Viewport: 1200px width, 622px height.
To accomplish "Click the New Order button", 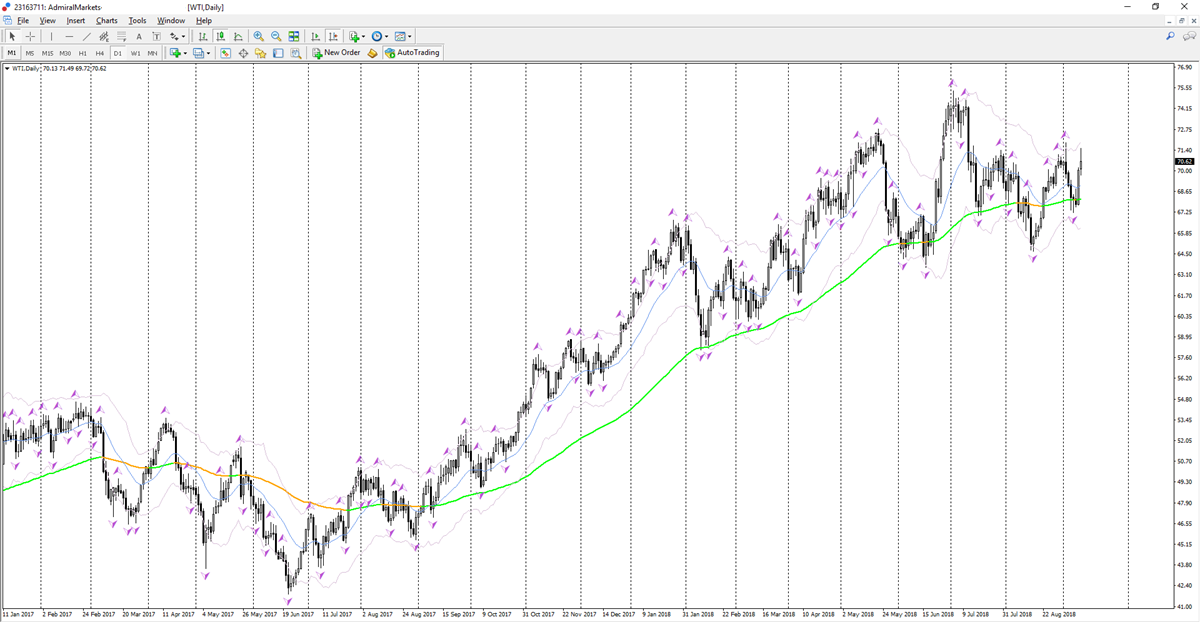I will (x=336, y=53).
